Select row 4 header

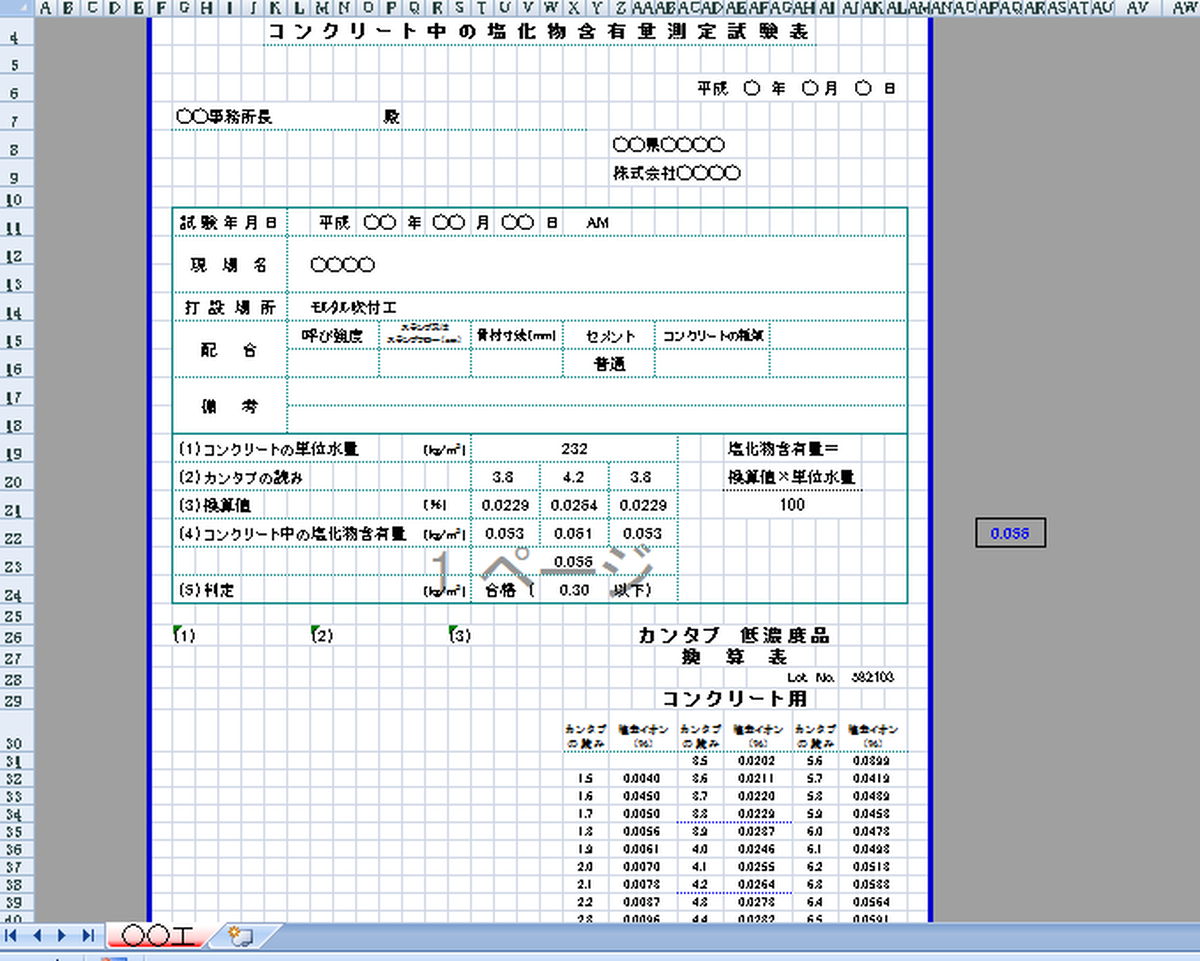16,39
